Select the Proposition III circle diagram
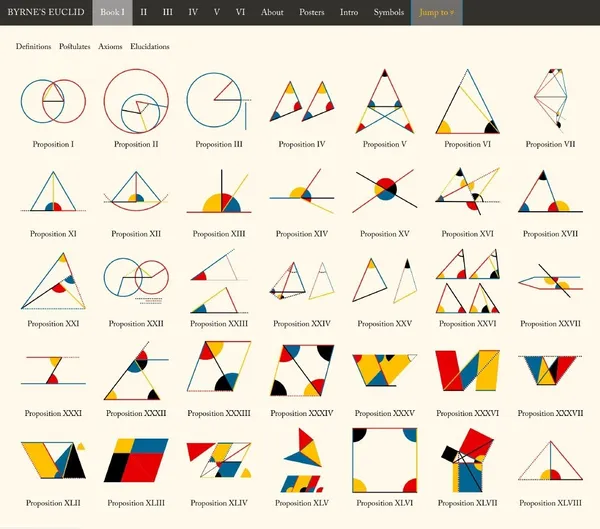The image size is (600, 529). tap(219, 101)
